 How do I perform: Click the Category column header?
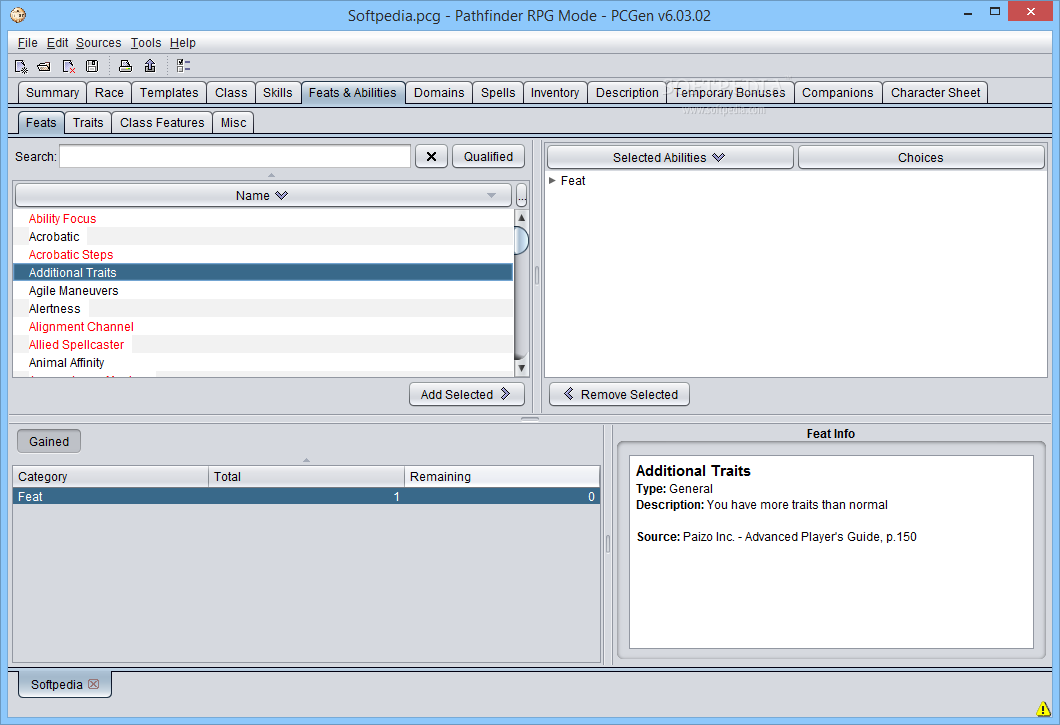(x=111, y=476)
